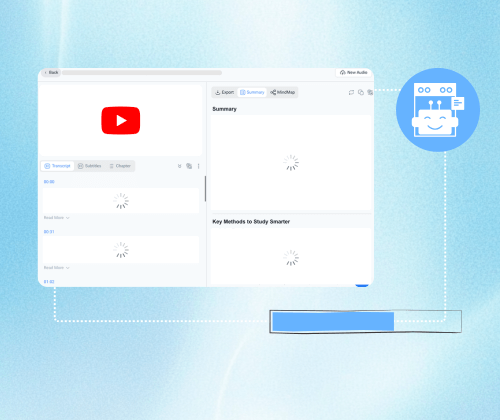Click the translate icon in summary toolbar
The image size is (500, 420).
pyautogui.click(x=370, y=92)
